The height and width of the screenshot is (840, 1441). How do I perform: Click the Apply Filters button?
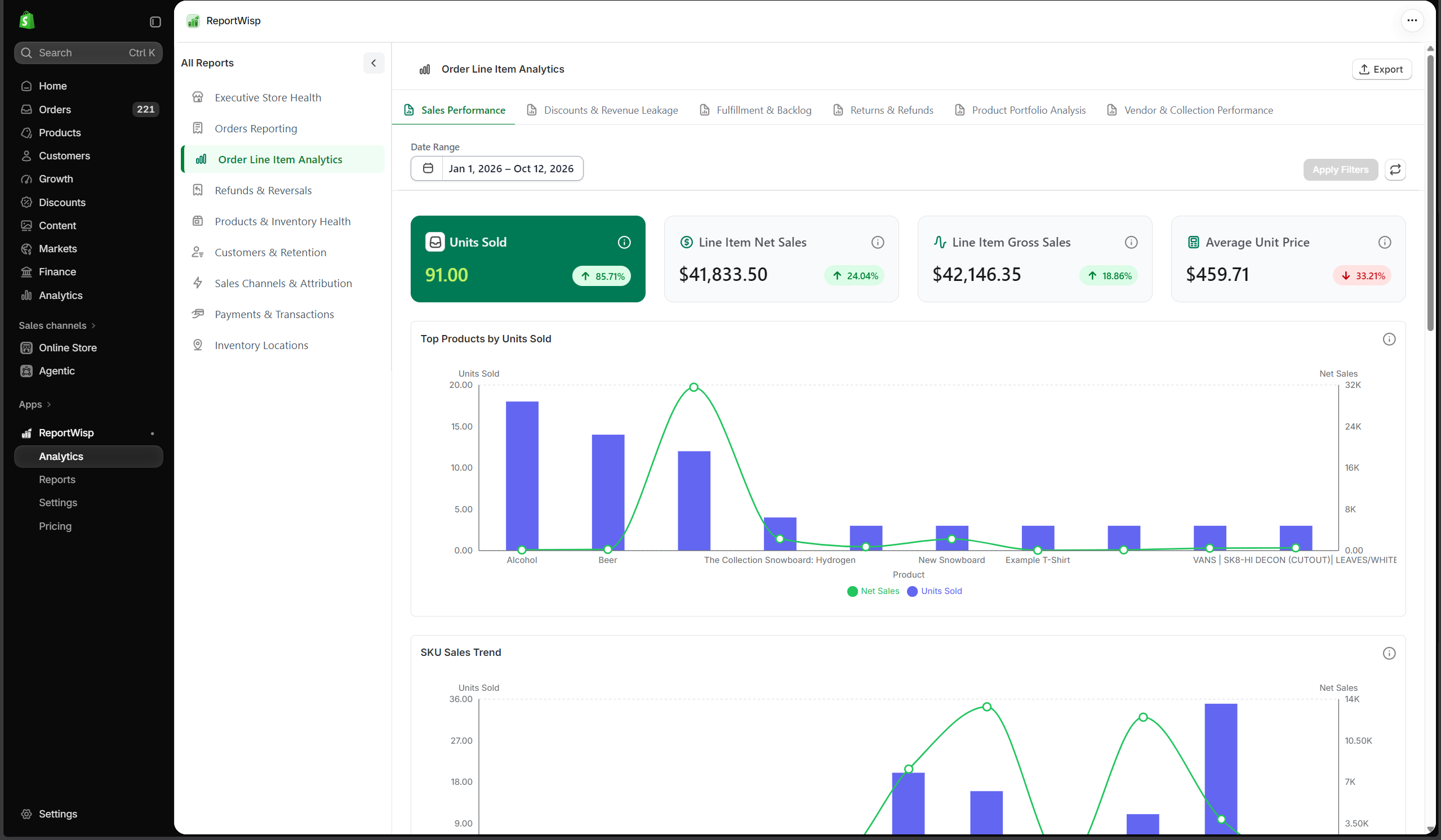tap(1340, 169)
